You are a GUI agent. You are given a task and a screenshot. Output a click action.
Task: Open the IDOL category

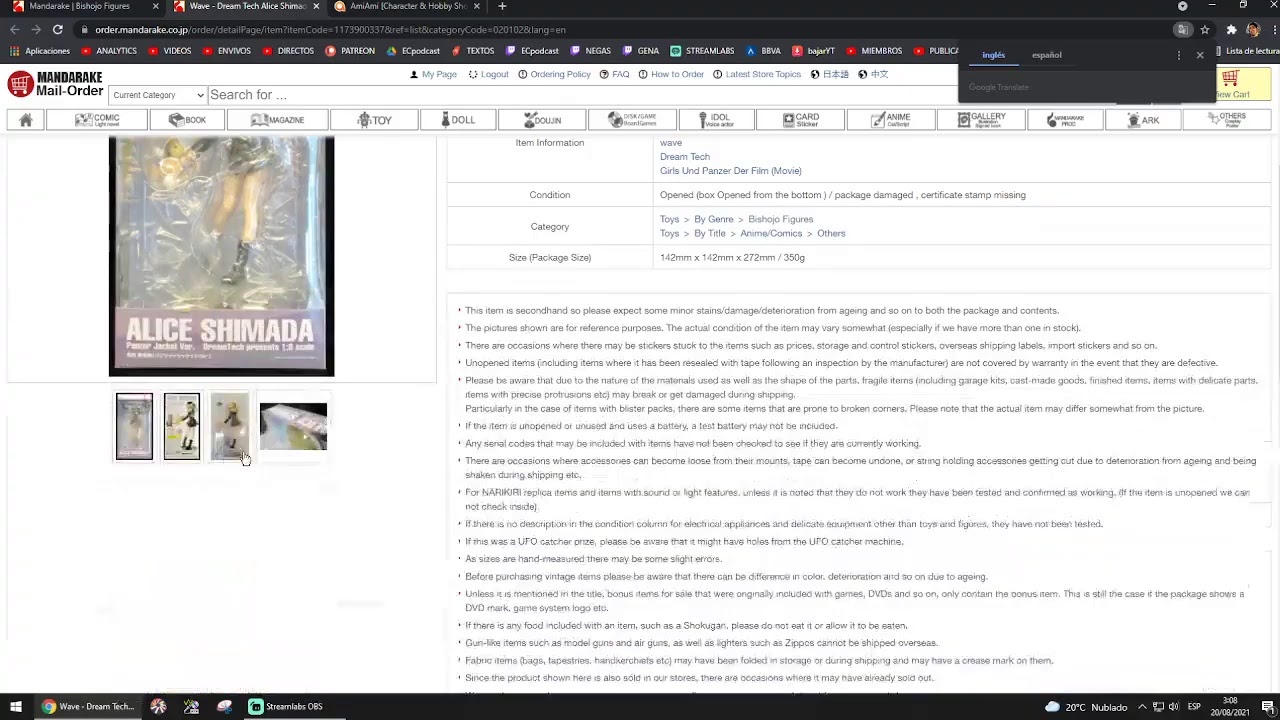click(x=715, y=120)
